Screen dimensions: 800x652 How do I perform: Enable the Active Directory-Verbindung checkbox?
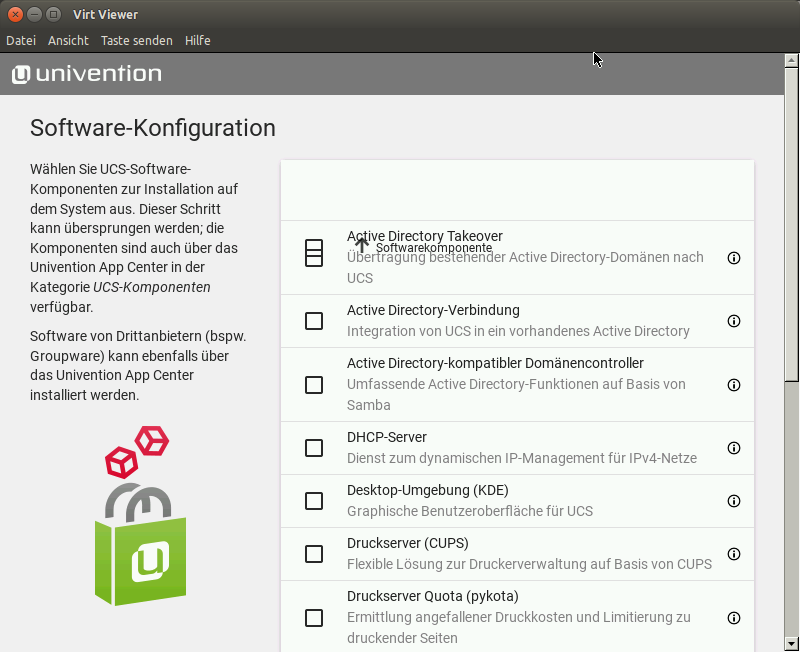point(314,321)
